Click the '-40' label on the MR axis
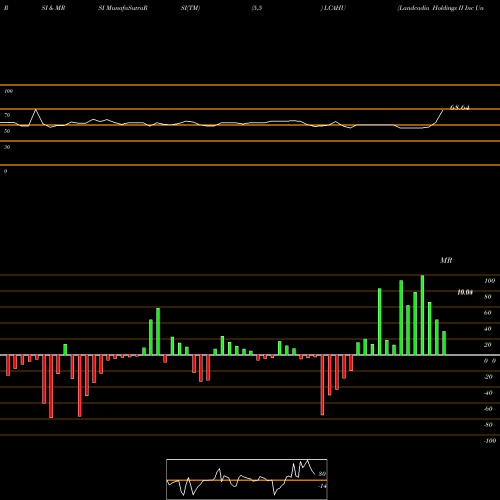This screenshot has height=500, width=500. [489, 393]
